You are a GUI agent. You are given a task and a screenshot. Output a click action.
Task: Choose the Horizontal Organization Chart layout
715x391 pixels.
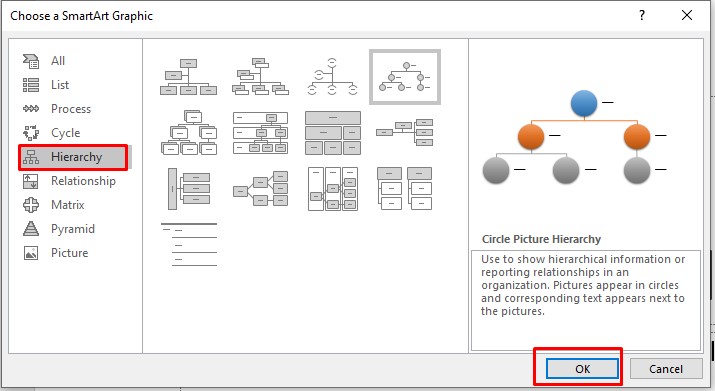click(x=404, y=132)
